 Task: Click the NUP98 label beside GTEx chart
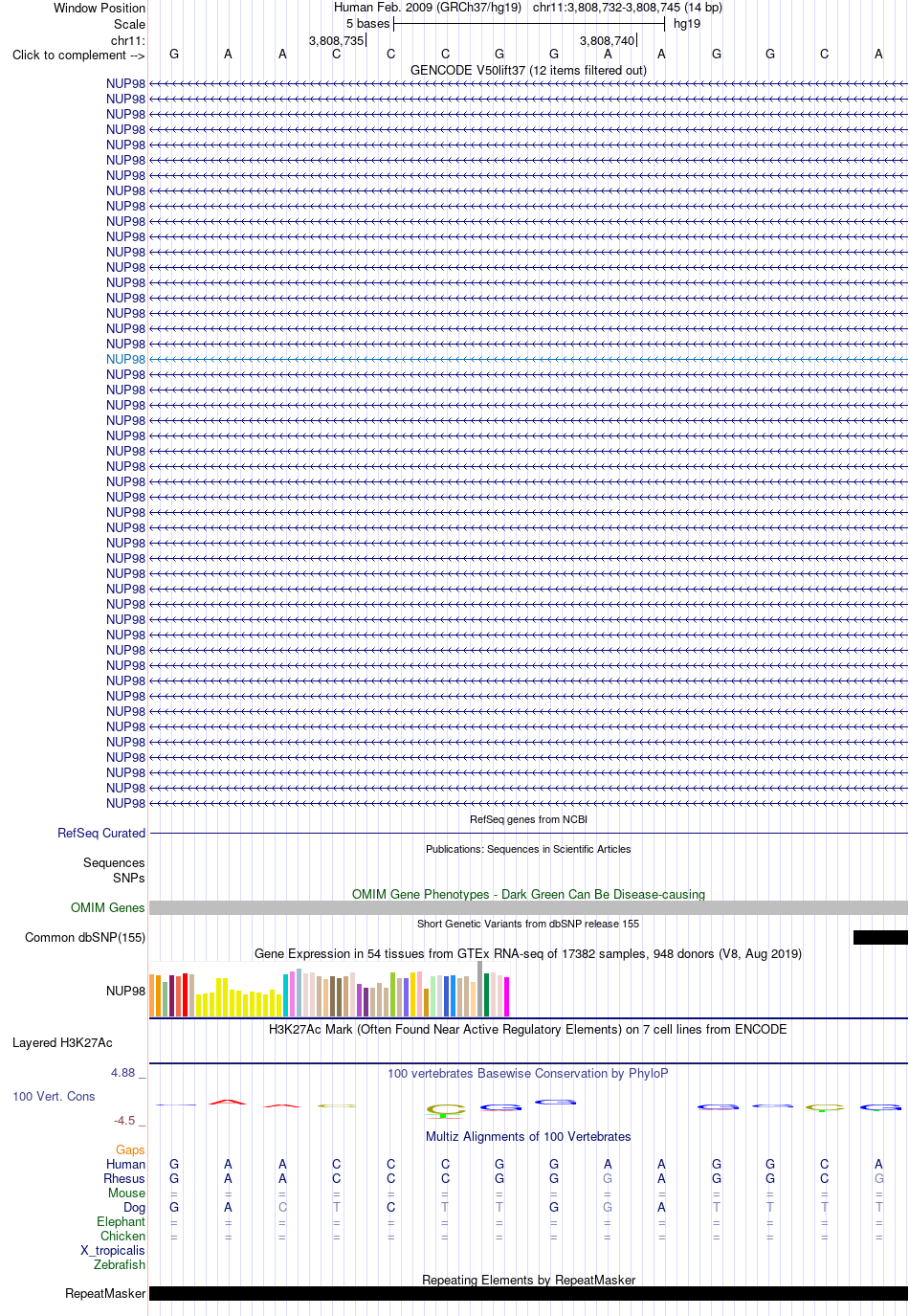126,991
